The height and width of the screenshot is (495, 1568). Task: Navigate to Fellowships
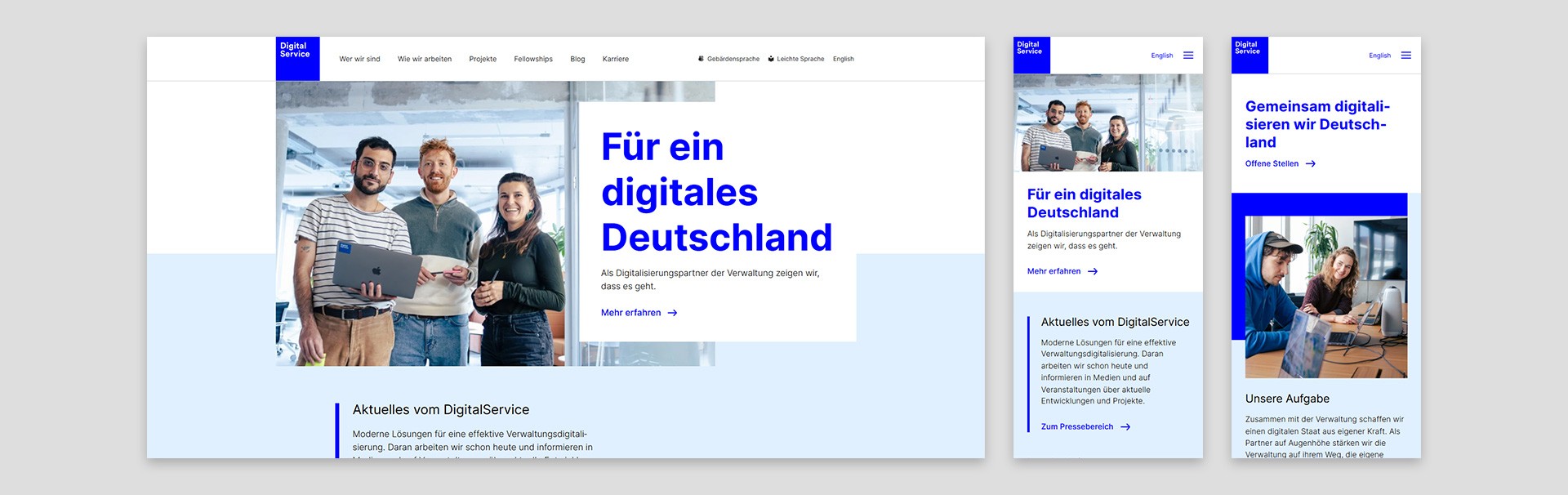[533, 59]
